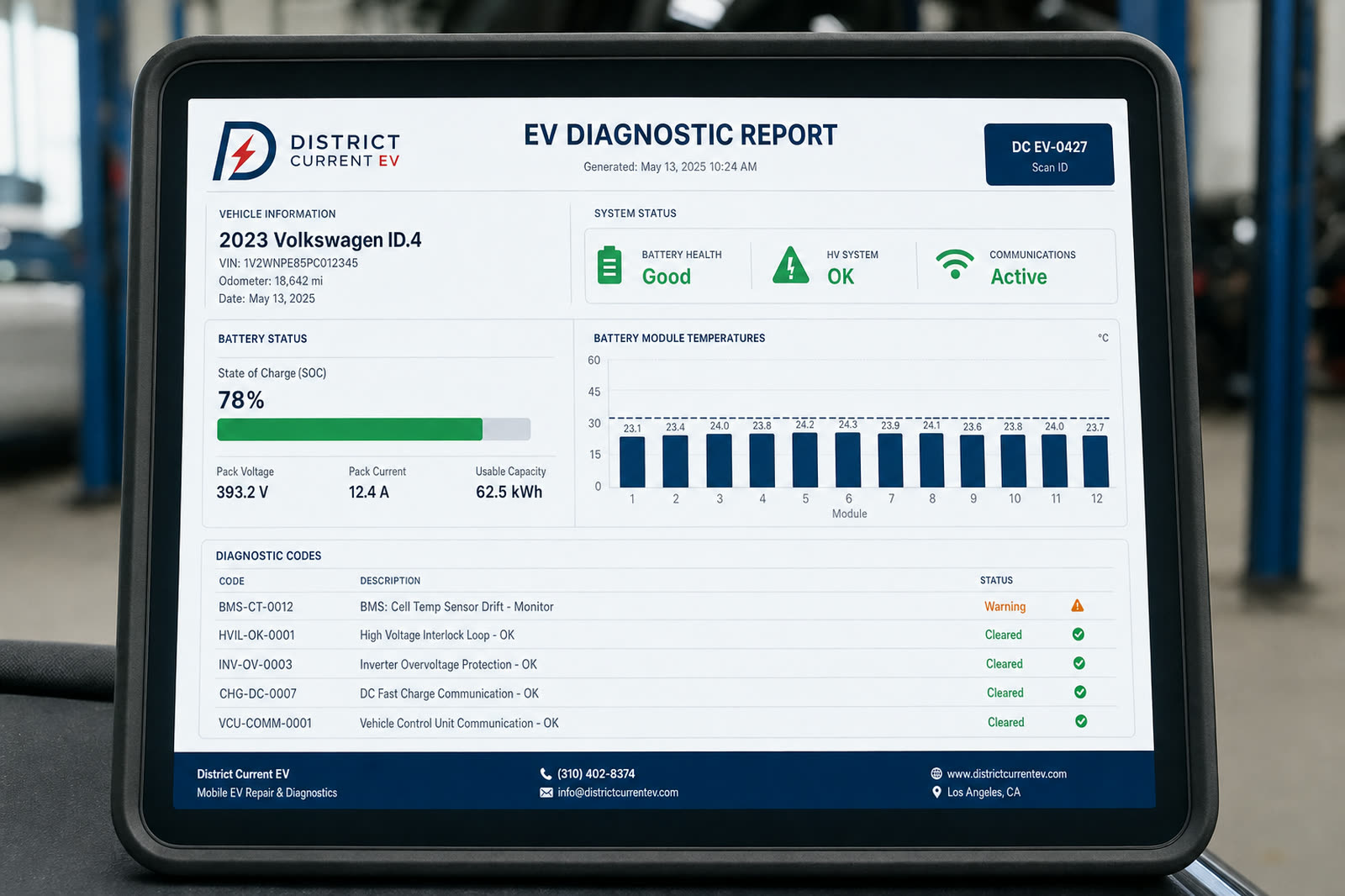
Task: Click the green check for INV-OV-0003
Action: (x=1079, y=663)
